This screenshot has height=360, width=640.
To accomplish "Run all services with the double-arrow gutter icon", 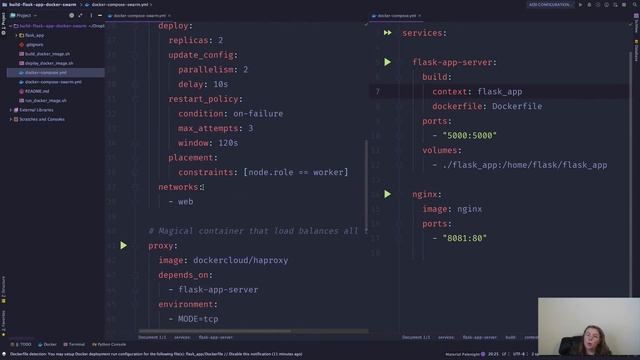I will 387,33.
